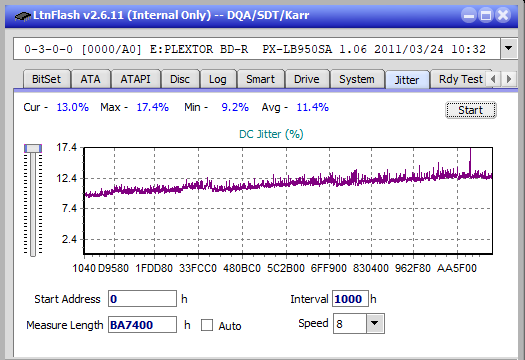Switch to the BitSet tab
This screenshot has width=525, height=360.
pos(47,79)
